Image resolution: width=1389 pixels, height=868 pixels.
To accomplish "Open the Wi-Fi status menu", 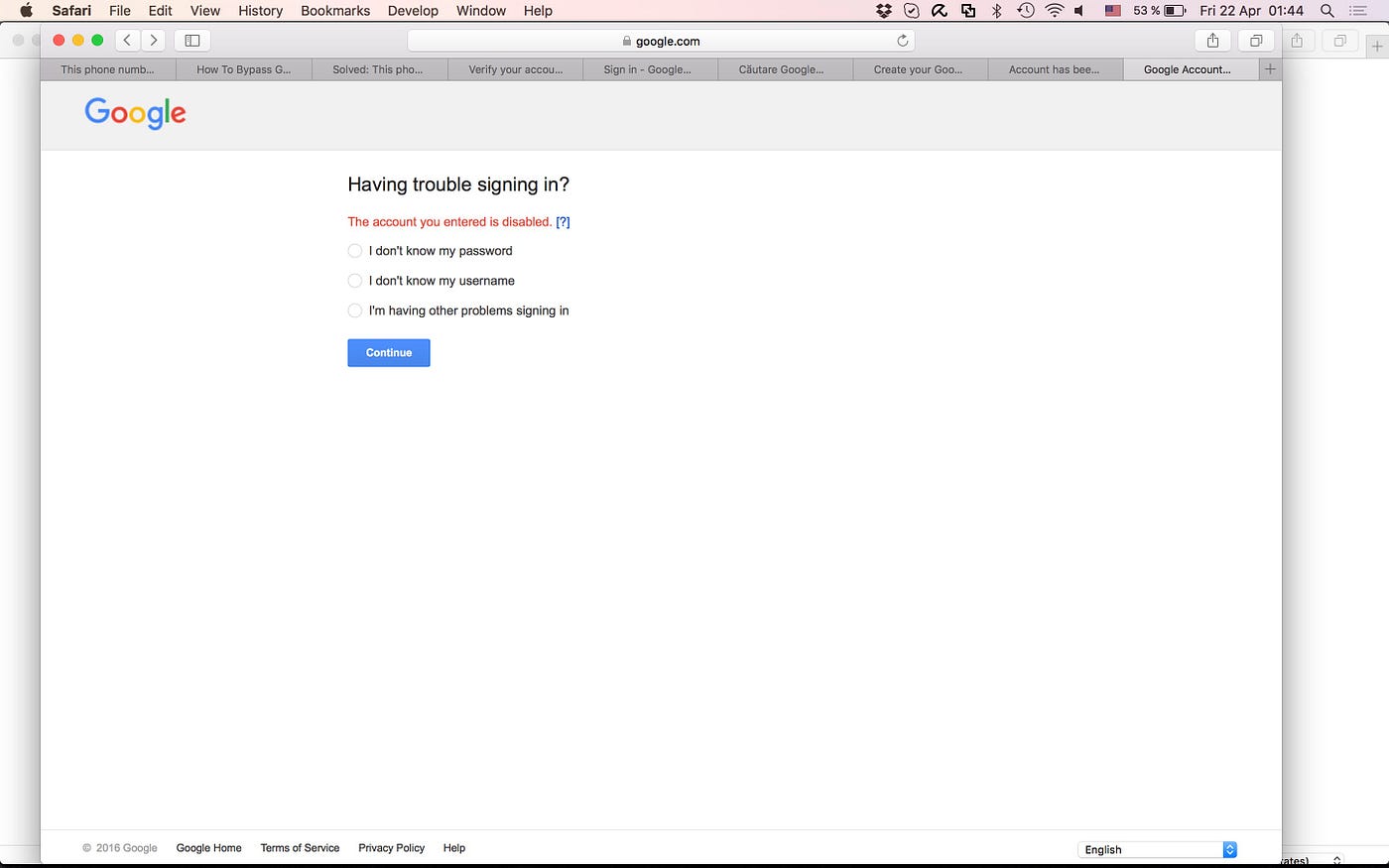I will [1055, 11].
